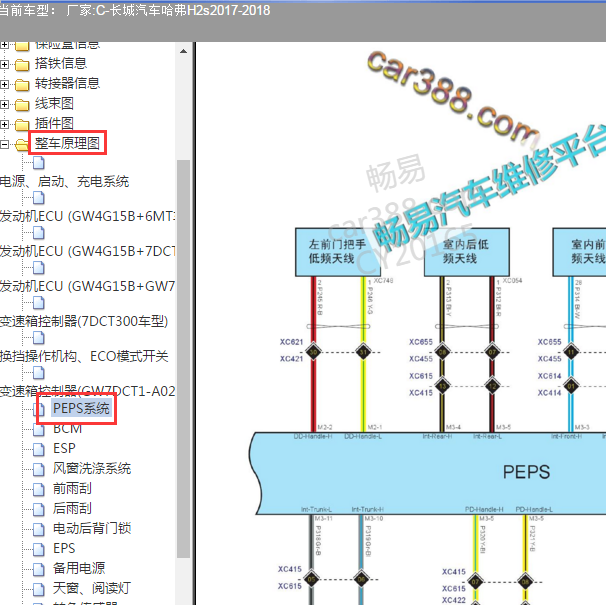606x605 pixels.
Task: Click the PD-Handle-H pin label
Action: [484, 510]
